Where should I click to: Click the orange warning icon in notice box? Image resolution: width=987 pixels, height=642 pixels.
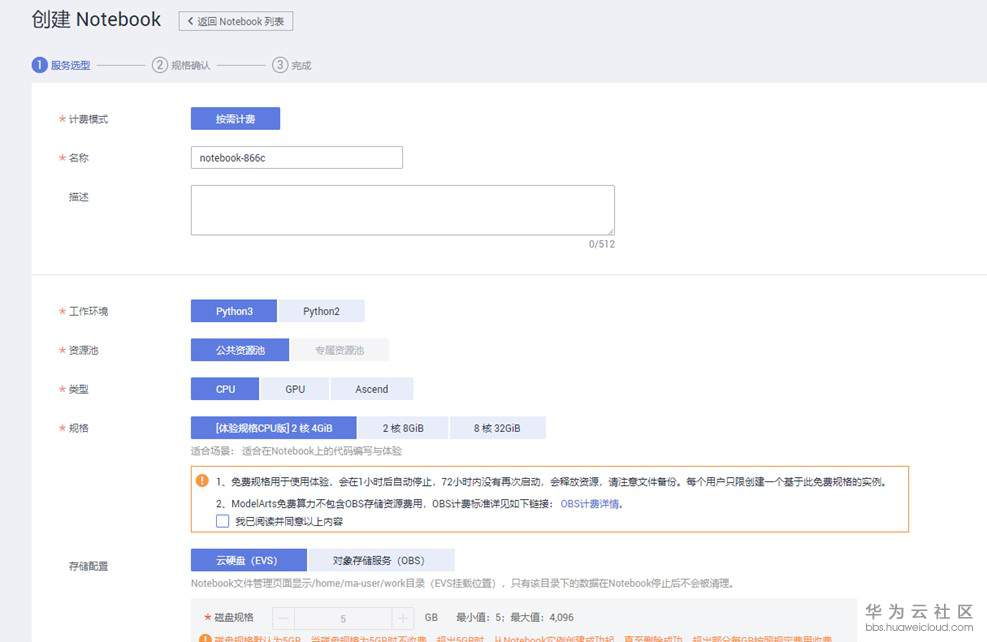coord(202,481)
